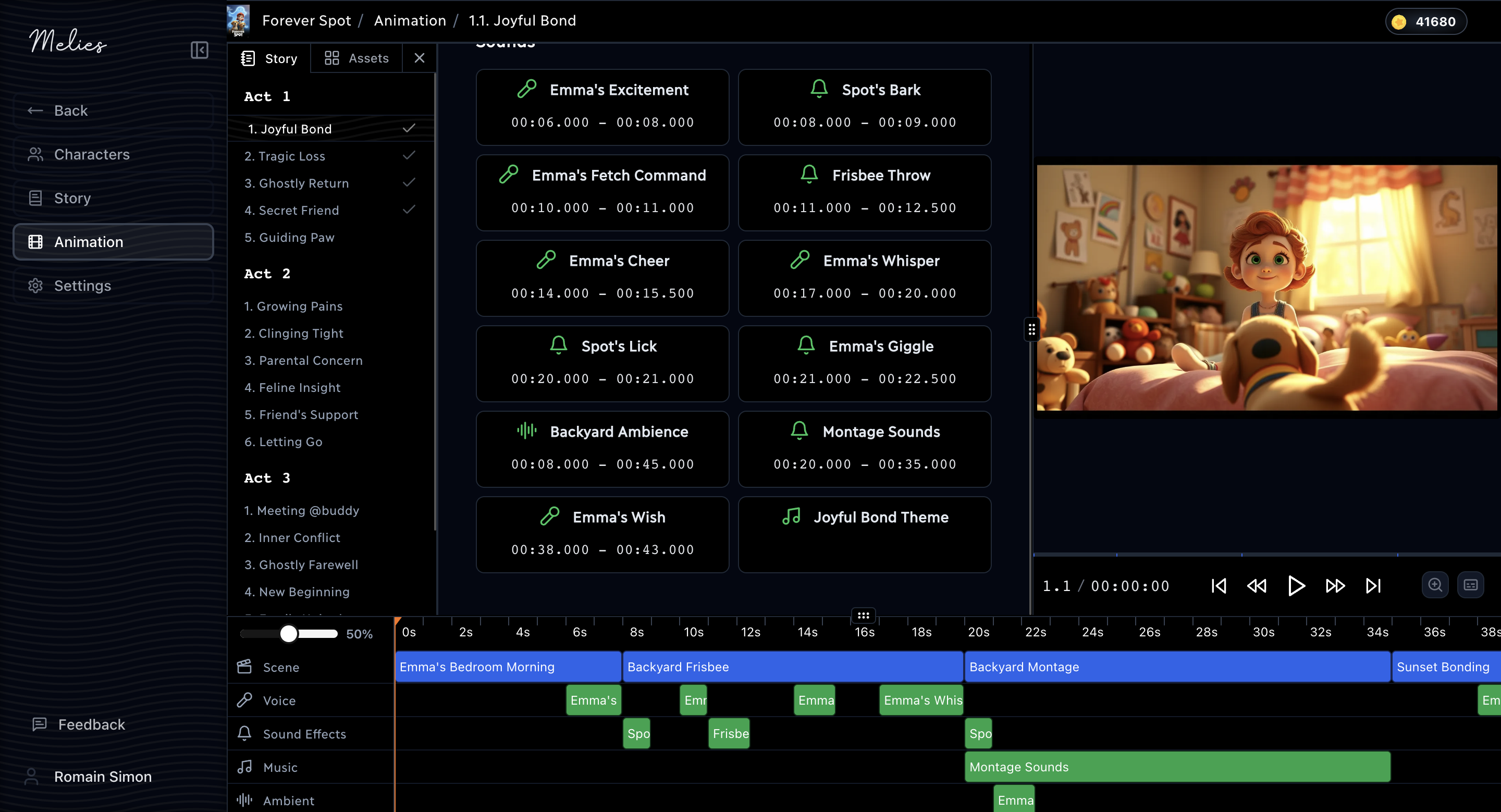Toggle the subtitles caption icon
The width and height of the screenshot is (1501, 812).
[x=1471, y=585]
